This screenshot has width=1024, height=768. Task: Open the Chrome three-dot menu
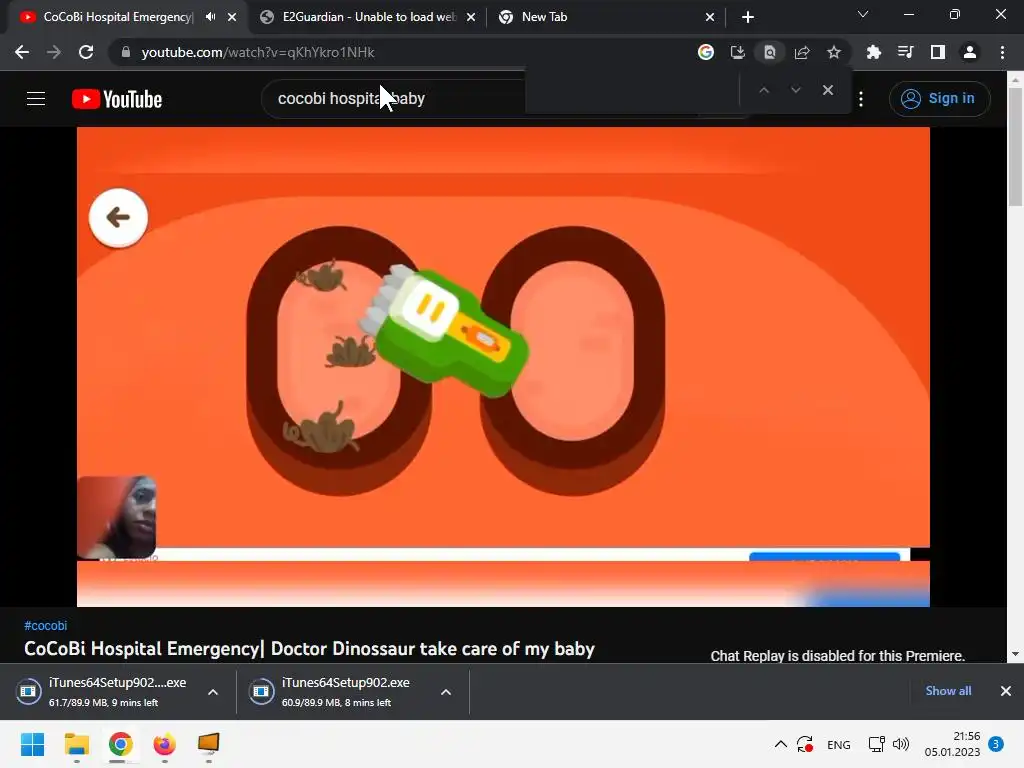[1002, 52]
